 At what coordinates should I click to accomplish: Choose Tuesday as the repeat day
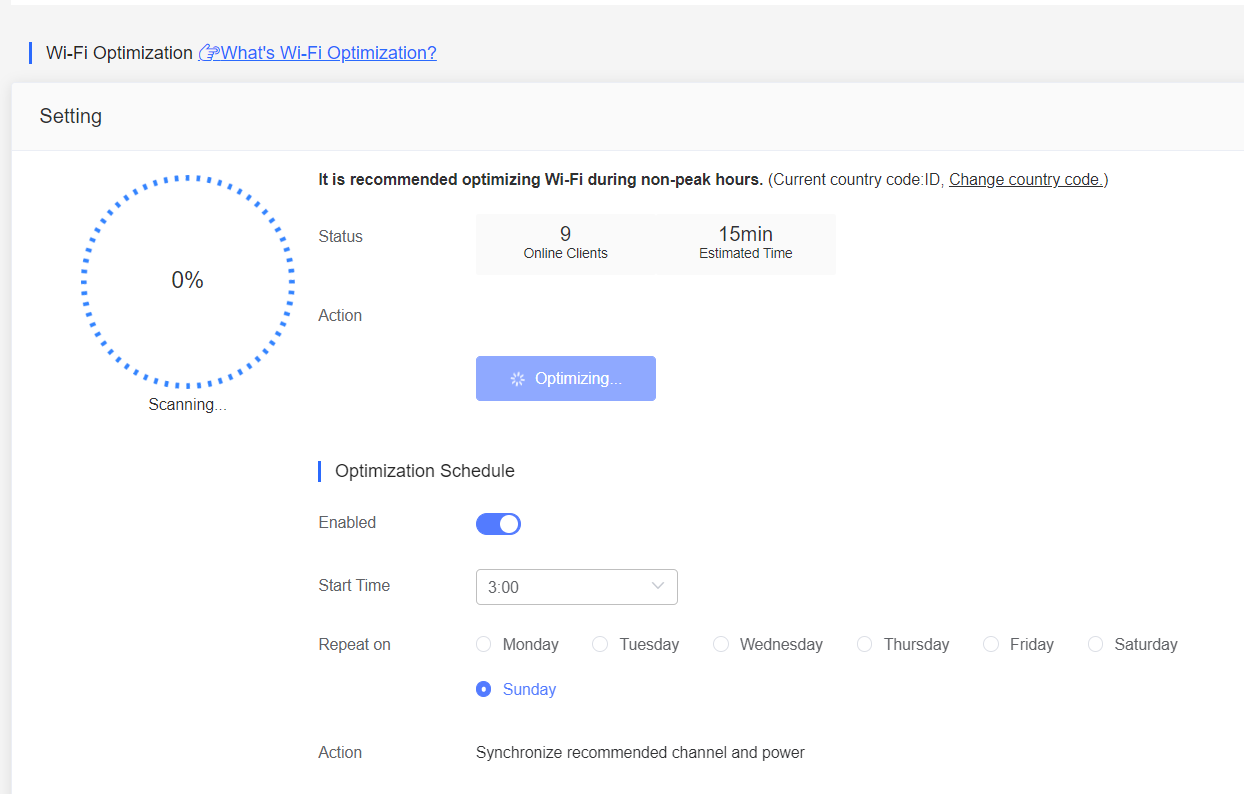pos(600,645)
